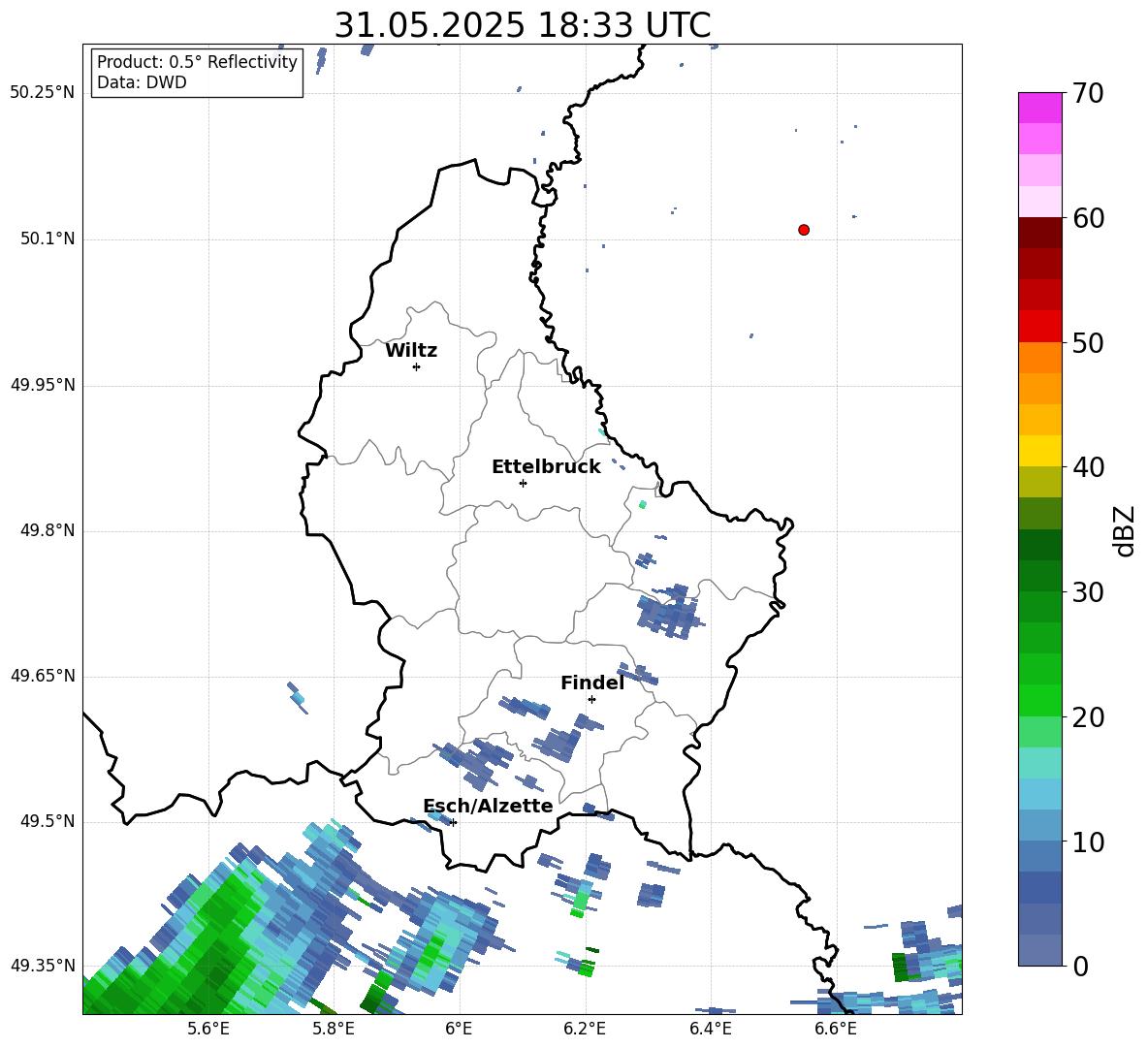1148x1048 pixels.
Task: Click the yellow colorbar swatch above 40
Action: (x=1039, y=452)
